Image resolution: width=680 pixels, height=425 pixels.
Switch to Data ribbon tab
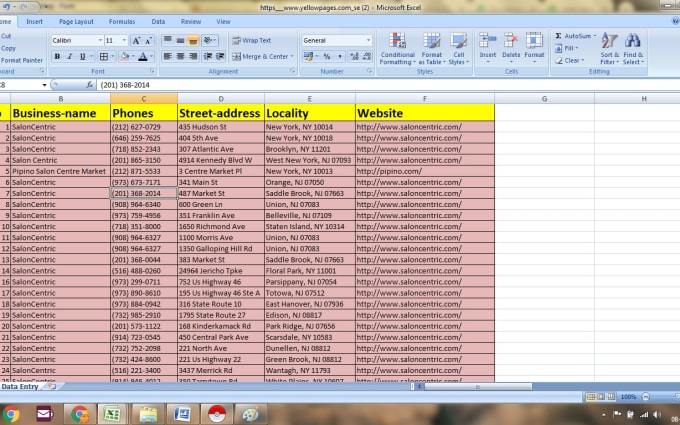point(158,21)
